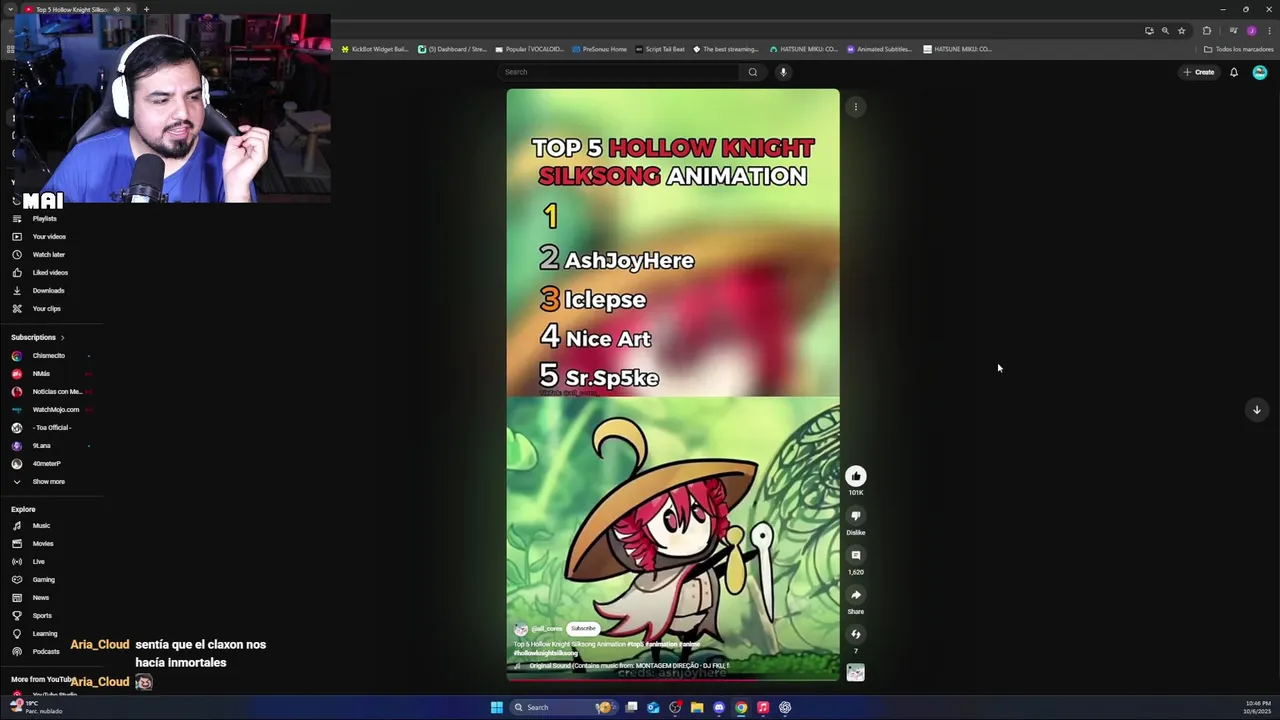Seek using the Short's red progress bar

click(673, 680)
